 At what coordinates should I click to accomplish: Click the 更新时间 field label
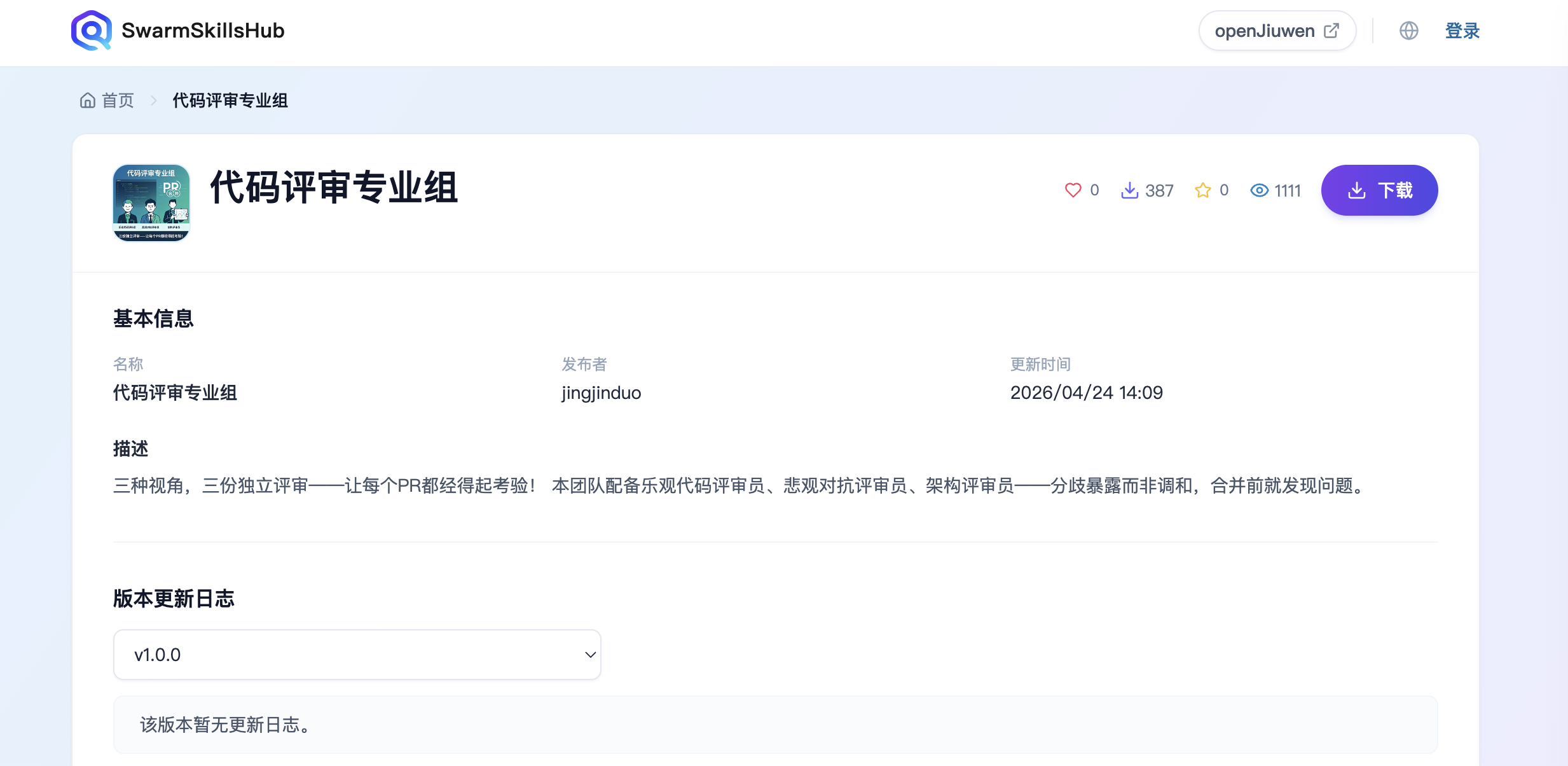tap(1041, 364)
